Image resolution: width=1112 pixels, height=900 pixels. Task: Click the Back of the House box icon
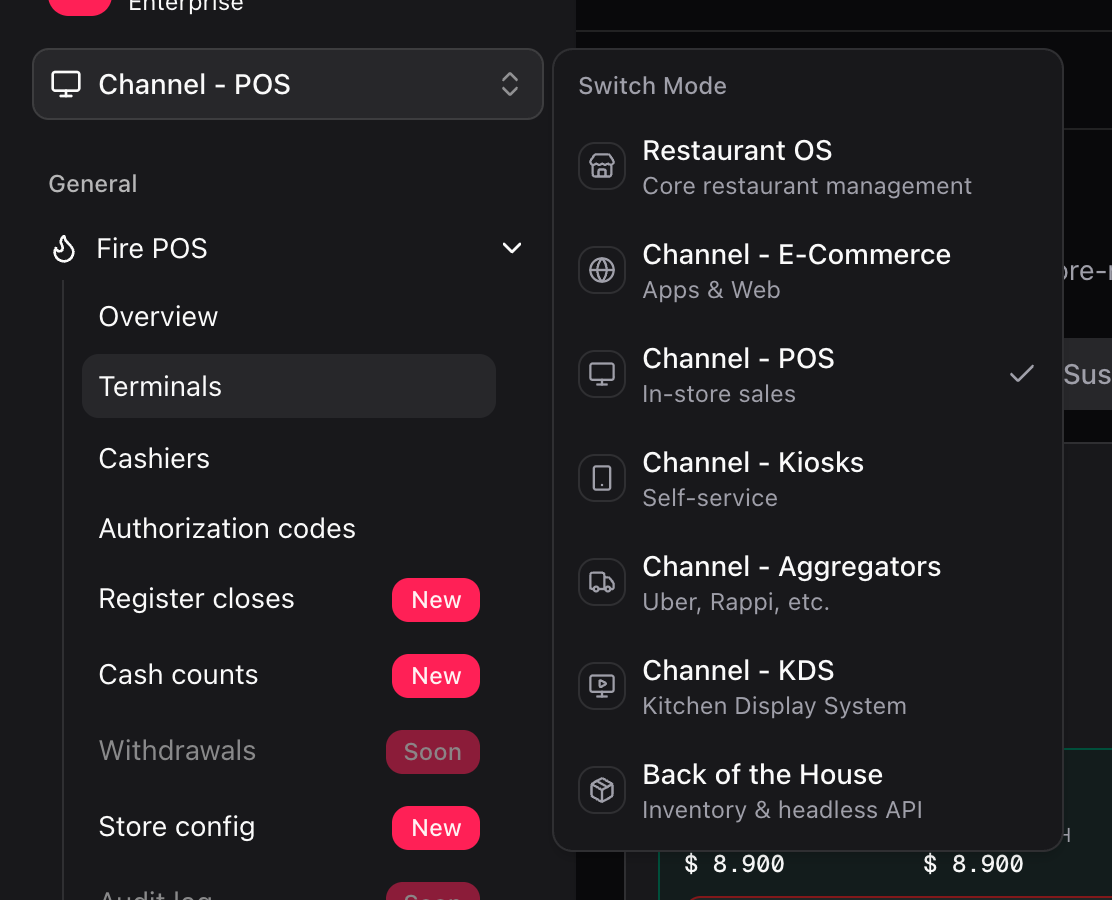(x=602, y=790)
